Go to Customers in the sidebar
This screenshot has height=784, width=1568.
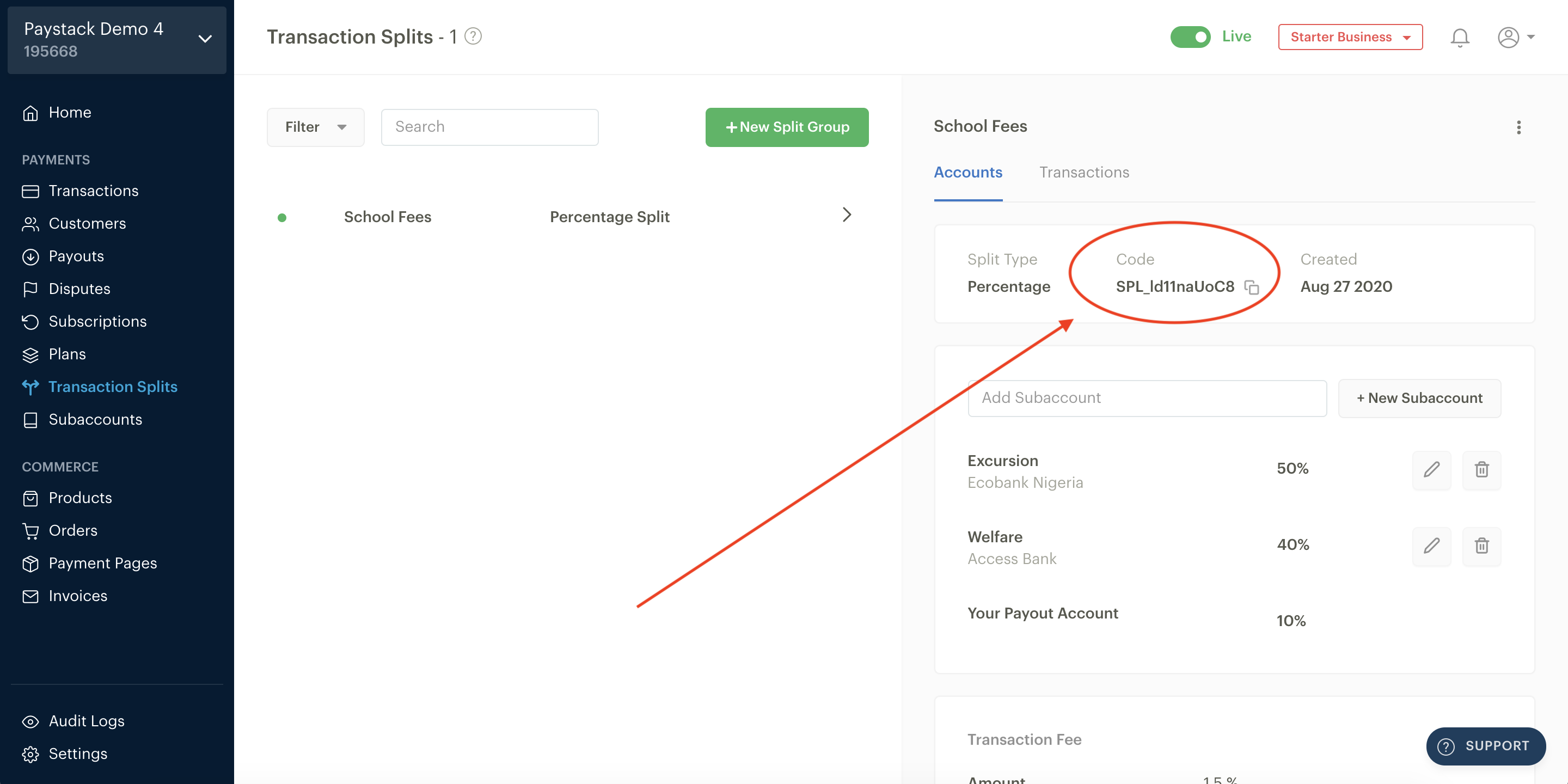point(74,224)
